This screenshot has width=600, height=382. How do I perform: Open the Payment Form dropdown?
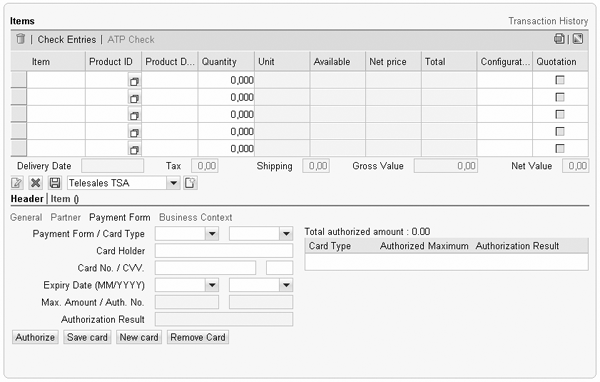click(212, 233)
